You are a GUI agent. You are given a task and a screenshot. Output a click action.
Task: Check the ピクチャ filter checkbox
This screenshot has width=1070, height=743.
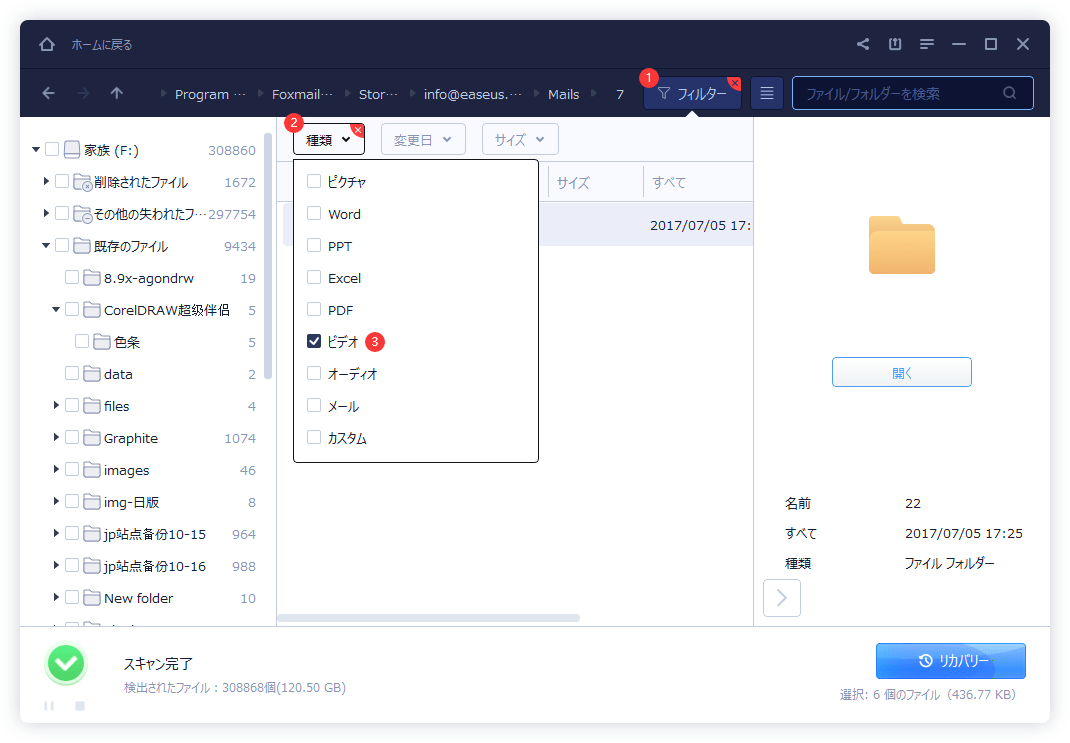pos(314,181)
